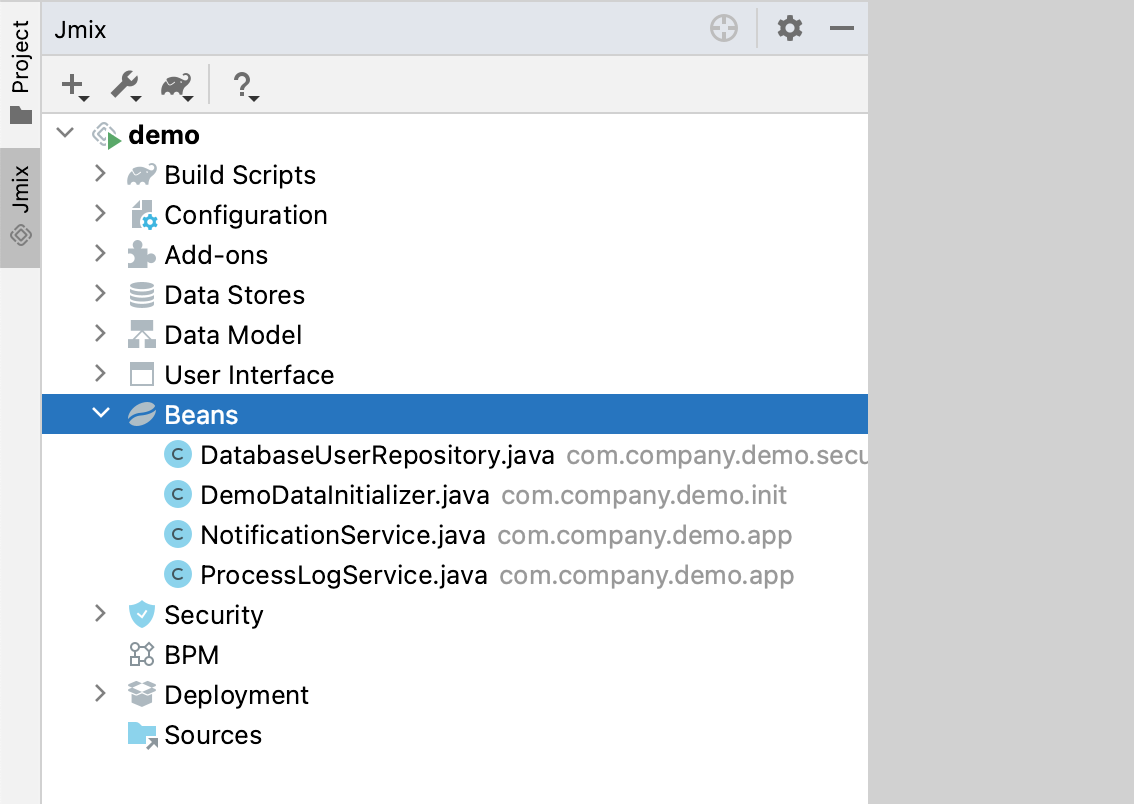
Task: Select DatabaseUserRepository.java
Action: coord(378,455)
